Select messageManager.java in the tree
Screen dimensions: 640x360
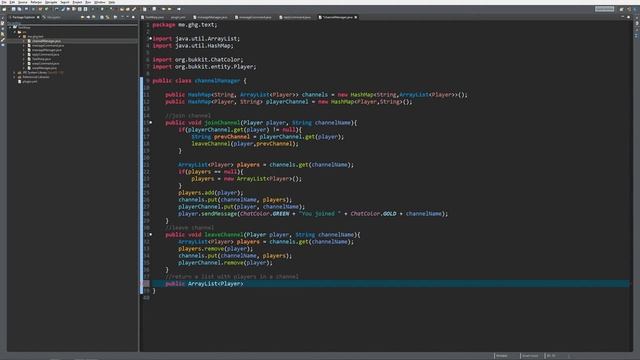coord(47,50)
